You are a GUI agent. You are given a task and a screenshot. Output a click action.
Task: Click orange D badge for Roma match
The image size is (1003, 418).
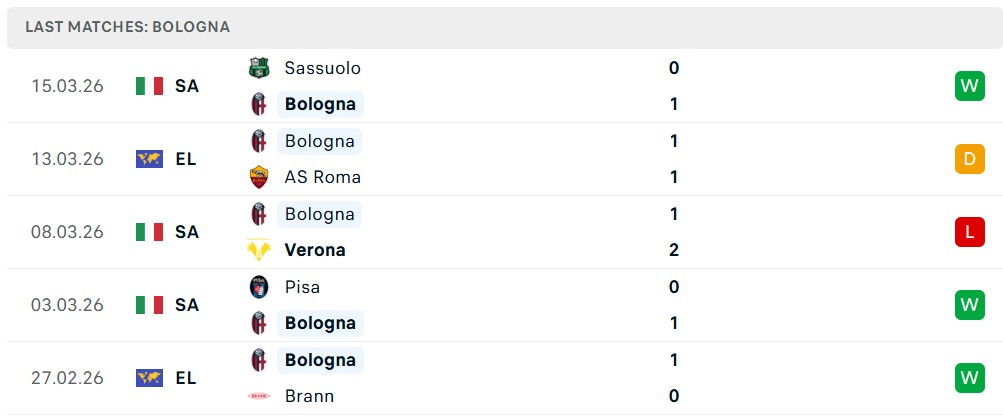[969, 159]
